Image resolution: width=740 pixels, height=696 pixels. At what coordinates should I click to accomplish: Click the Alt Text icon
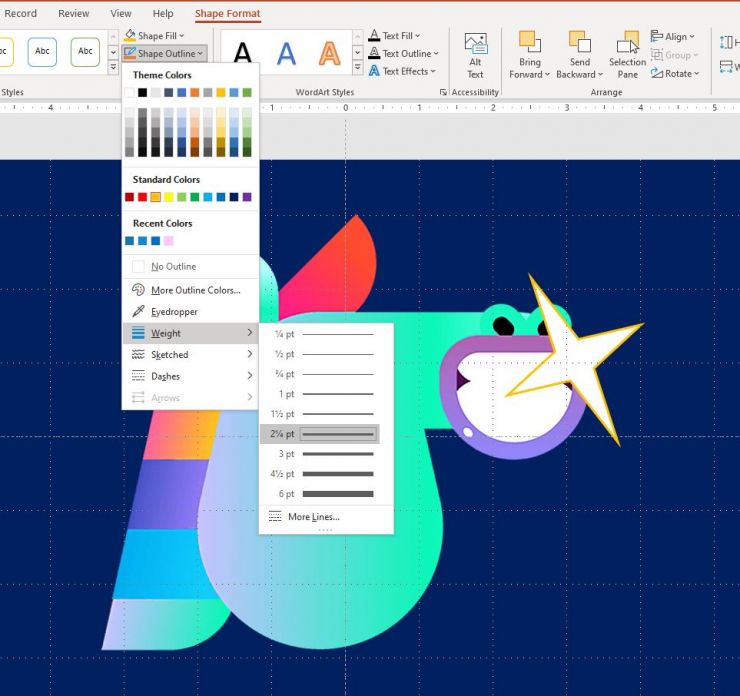[475, 44]
